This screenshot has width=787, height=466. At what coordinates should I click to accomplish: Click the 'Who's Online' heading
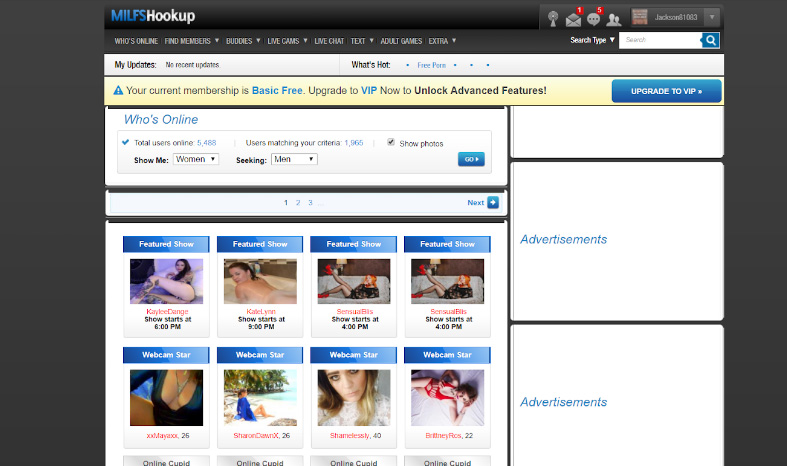click(161, 120)
